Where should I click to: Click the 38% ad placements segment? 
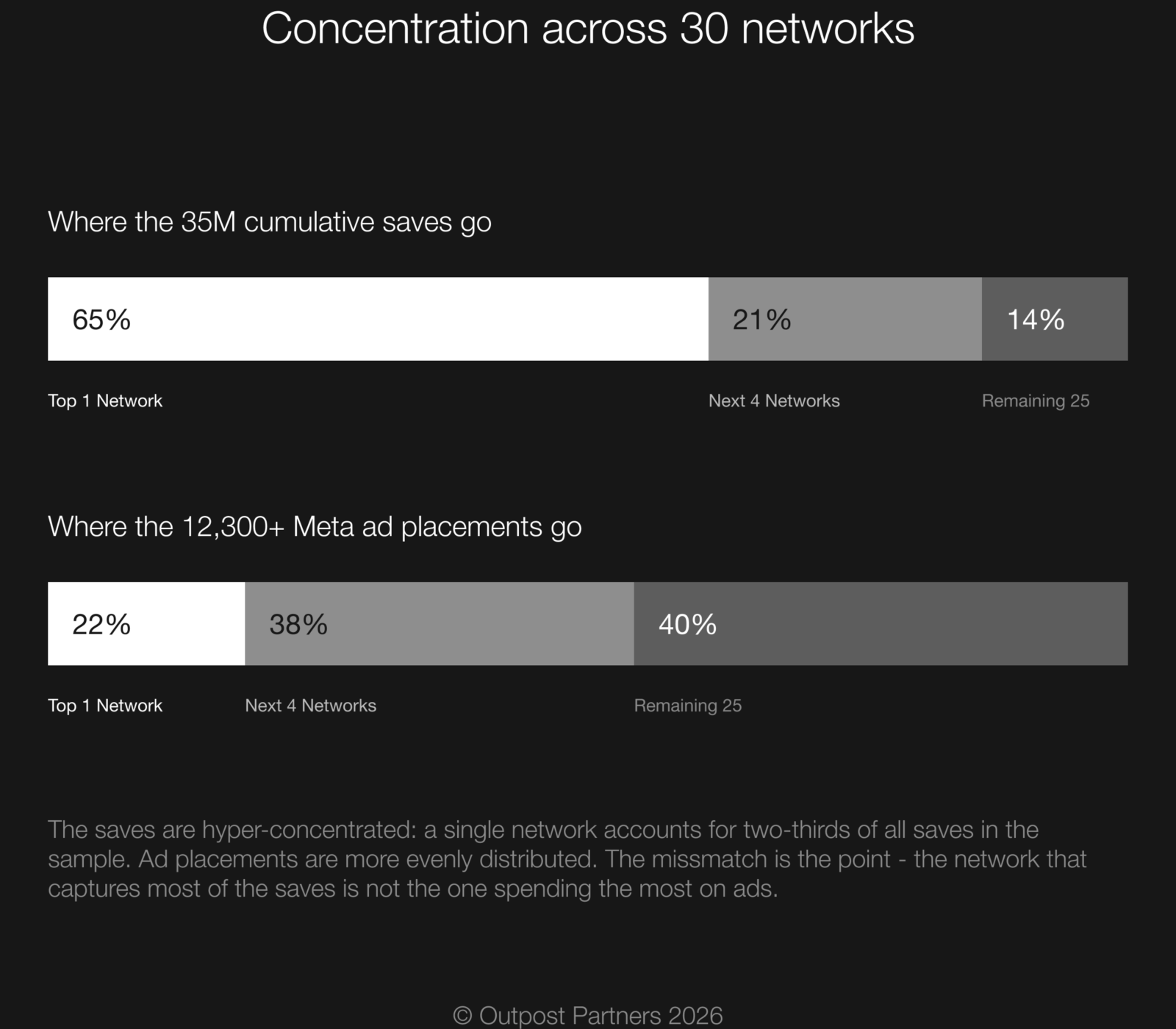pyautogui.click(x=440, y=624)
